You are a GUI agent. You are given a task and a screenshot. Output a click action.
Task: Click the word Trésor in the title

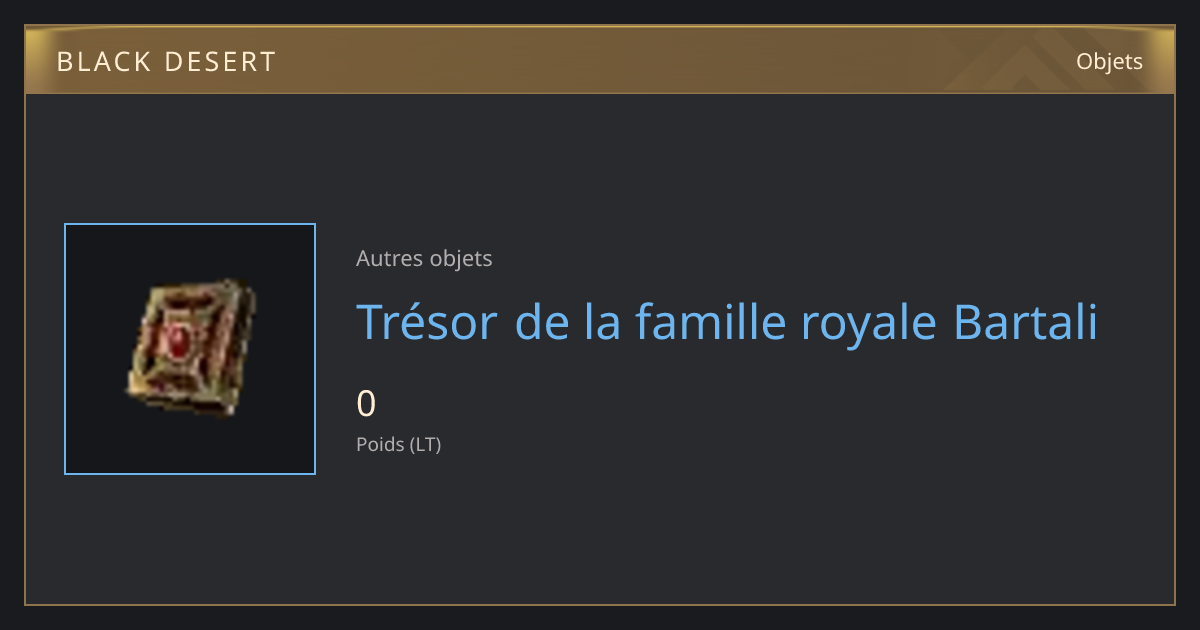(426, 322)
